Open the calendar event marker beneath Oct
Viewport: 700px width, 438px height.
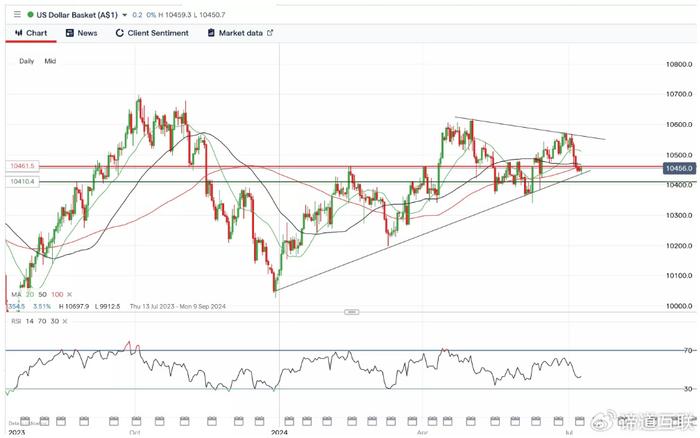click(x=136, y=421)
